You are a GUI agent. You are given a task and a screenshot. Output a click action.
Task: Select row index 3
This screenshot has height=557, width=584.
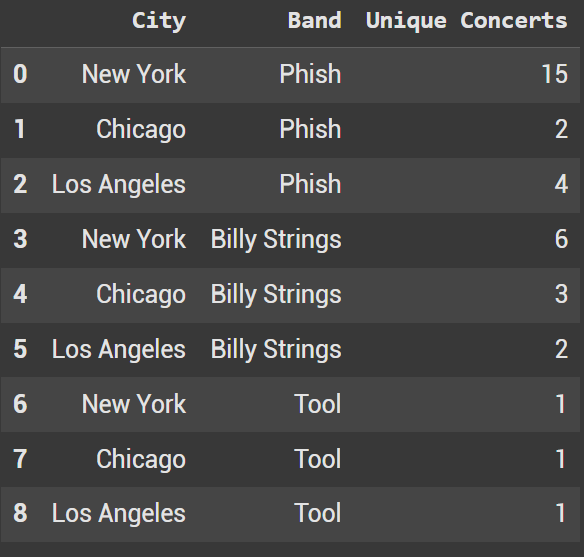click(x=20, y=239)
